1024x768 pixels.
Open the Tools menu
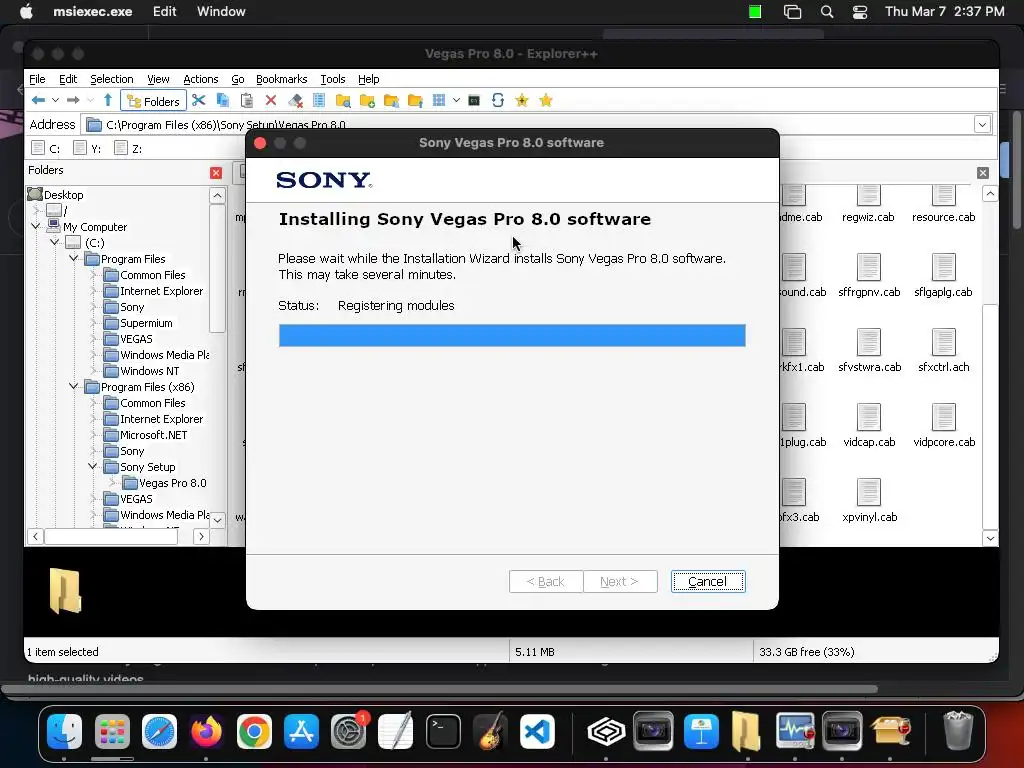click(332, 79)
